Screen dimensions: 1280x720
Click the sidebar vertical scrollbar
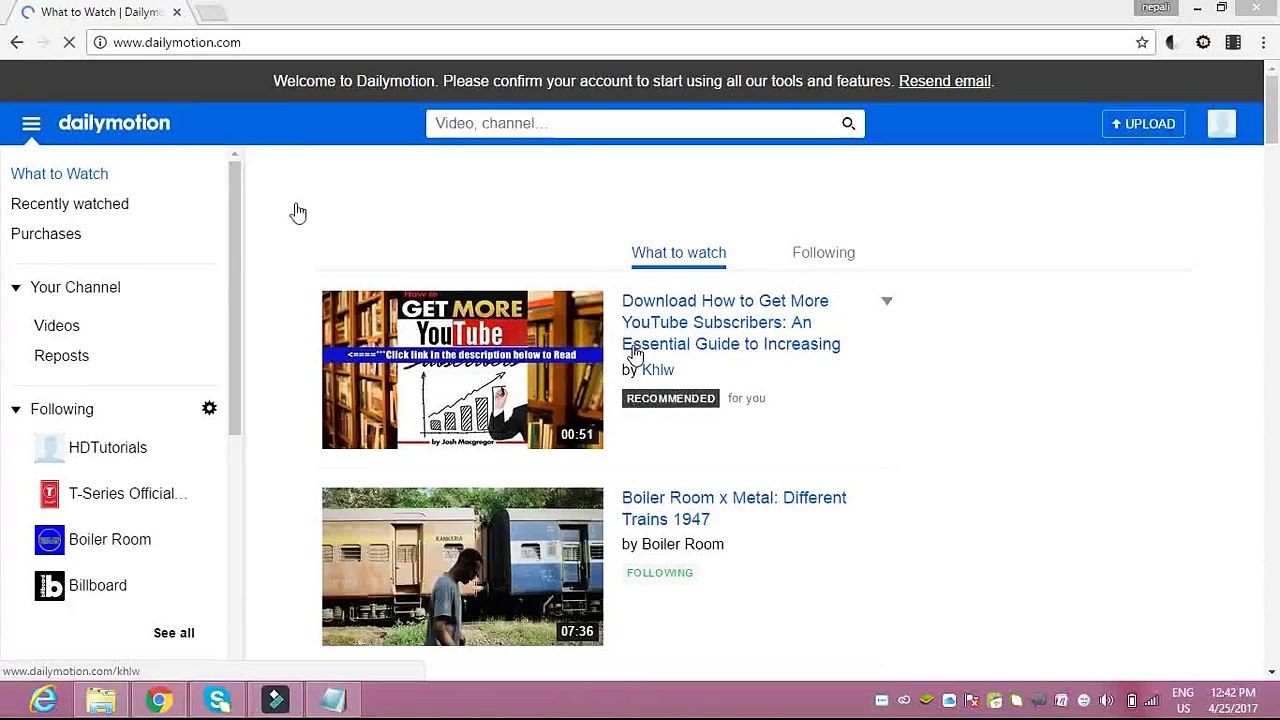pyautogui.click(x=235, y=297)
